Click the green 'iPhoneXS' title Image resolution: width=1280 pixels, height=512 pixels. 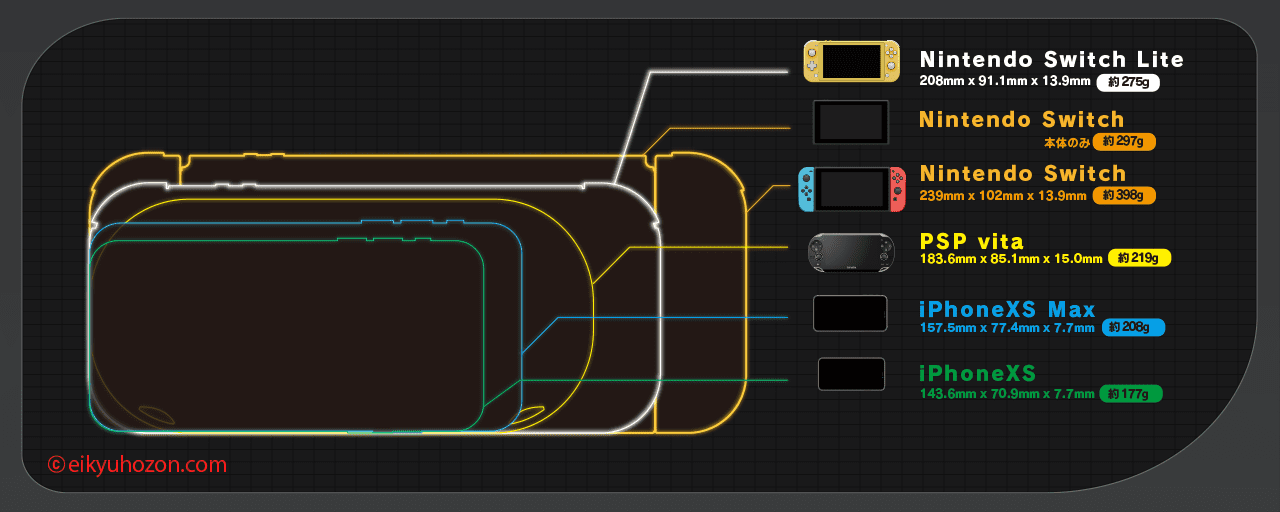978,374
